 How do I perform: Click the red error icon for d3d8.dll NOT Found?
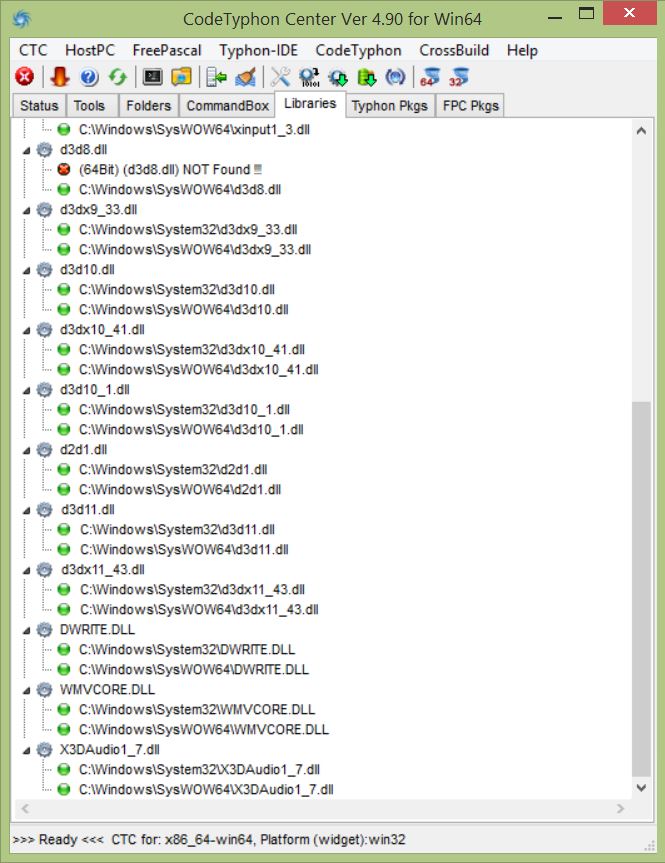pyautogui.click(x=64, y=170)
